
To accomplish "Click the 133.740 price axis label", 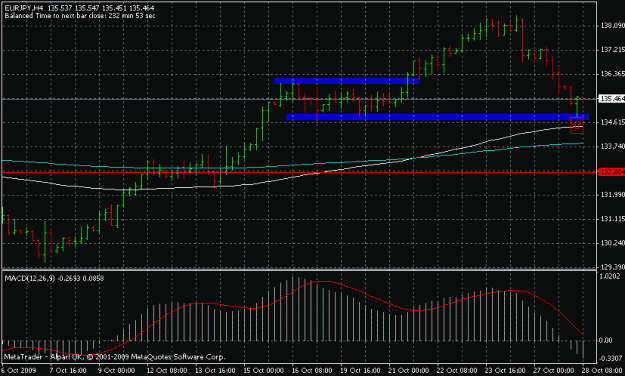I will [x=613, y=146].
